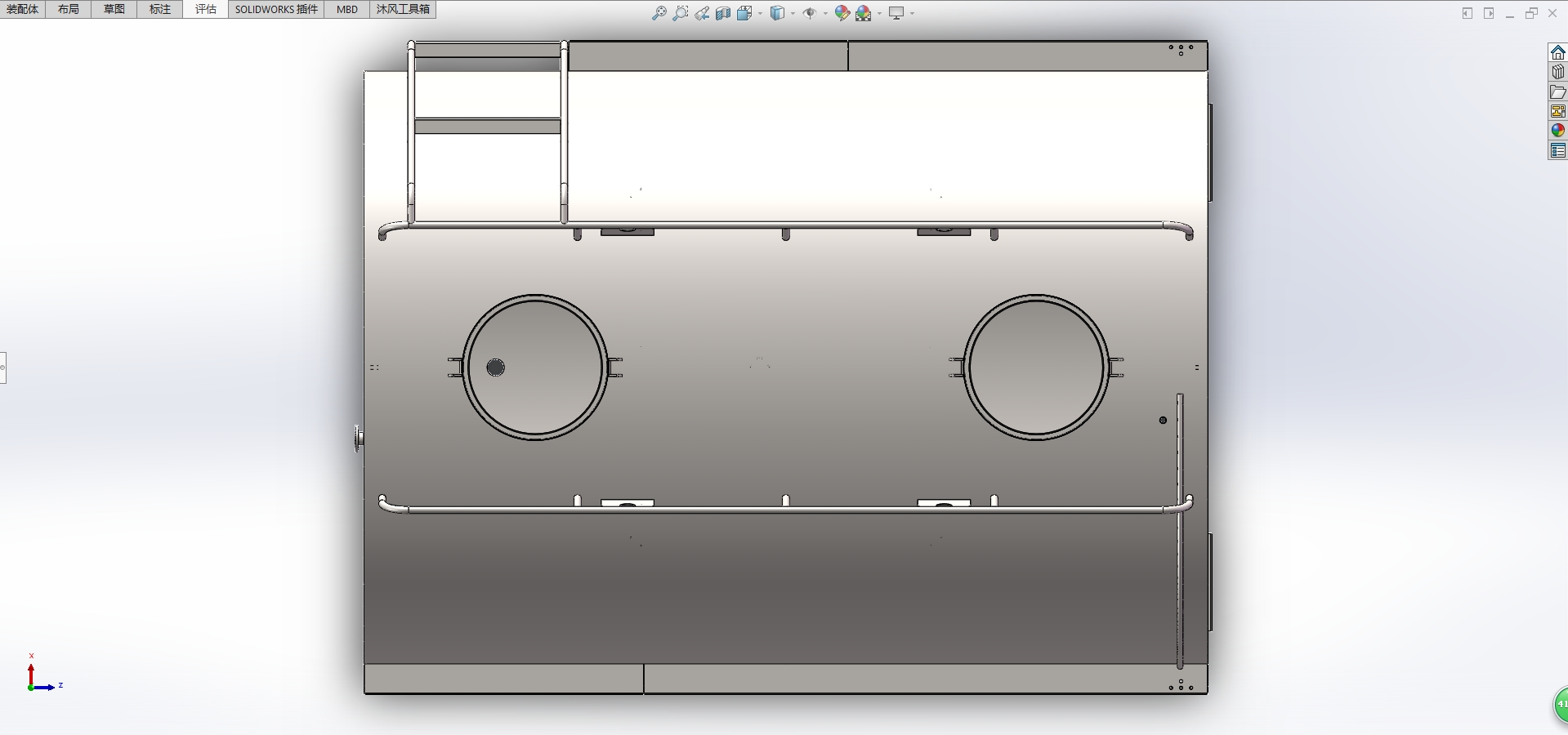
Task: Expand the Apply Scene dropdown arrow
Action: click(879, 13)
